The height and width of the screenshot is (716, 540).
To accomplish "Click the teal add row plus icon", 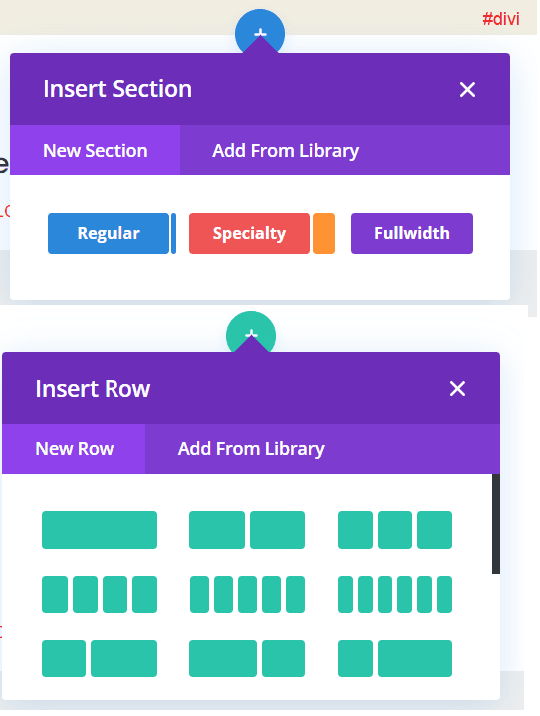I will coord(251,333).
